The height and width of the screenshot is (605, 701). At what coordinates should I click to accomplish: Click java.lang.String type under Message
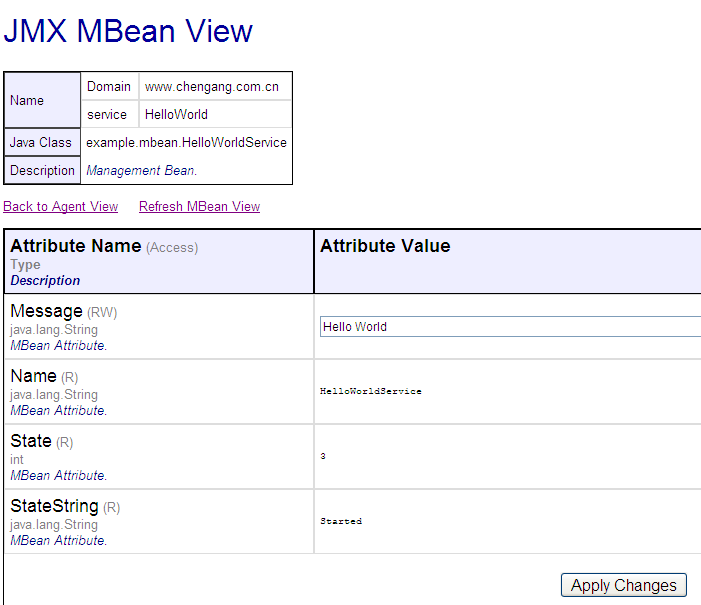pos(54,330)
